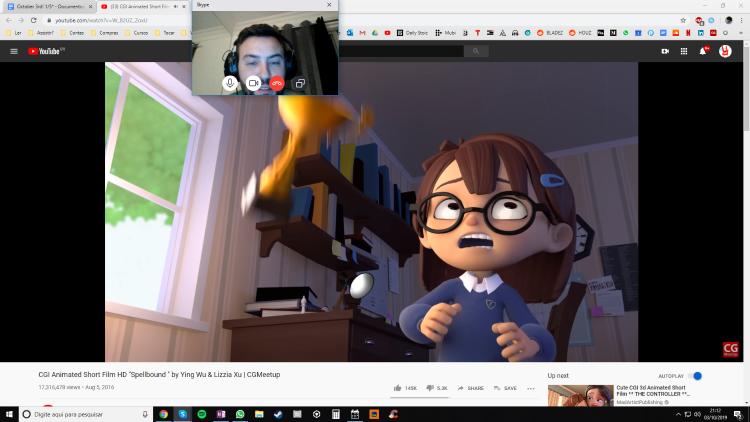The width and height of the screenshot is (750, 422).
Task: Turn off camera in Skype call
Action: point(253,83)
